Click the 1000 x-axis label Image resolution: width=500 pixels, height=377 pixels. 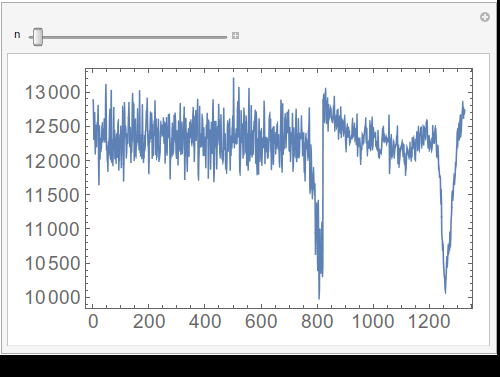[x=373, y=322]
